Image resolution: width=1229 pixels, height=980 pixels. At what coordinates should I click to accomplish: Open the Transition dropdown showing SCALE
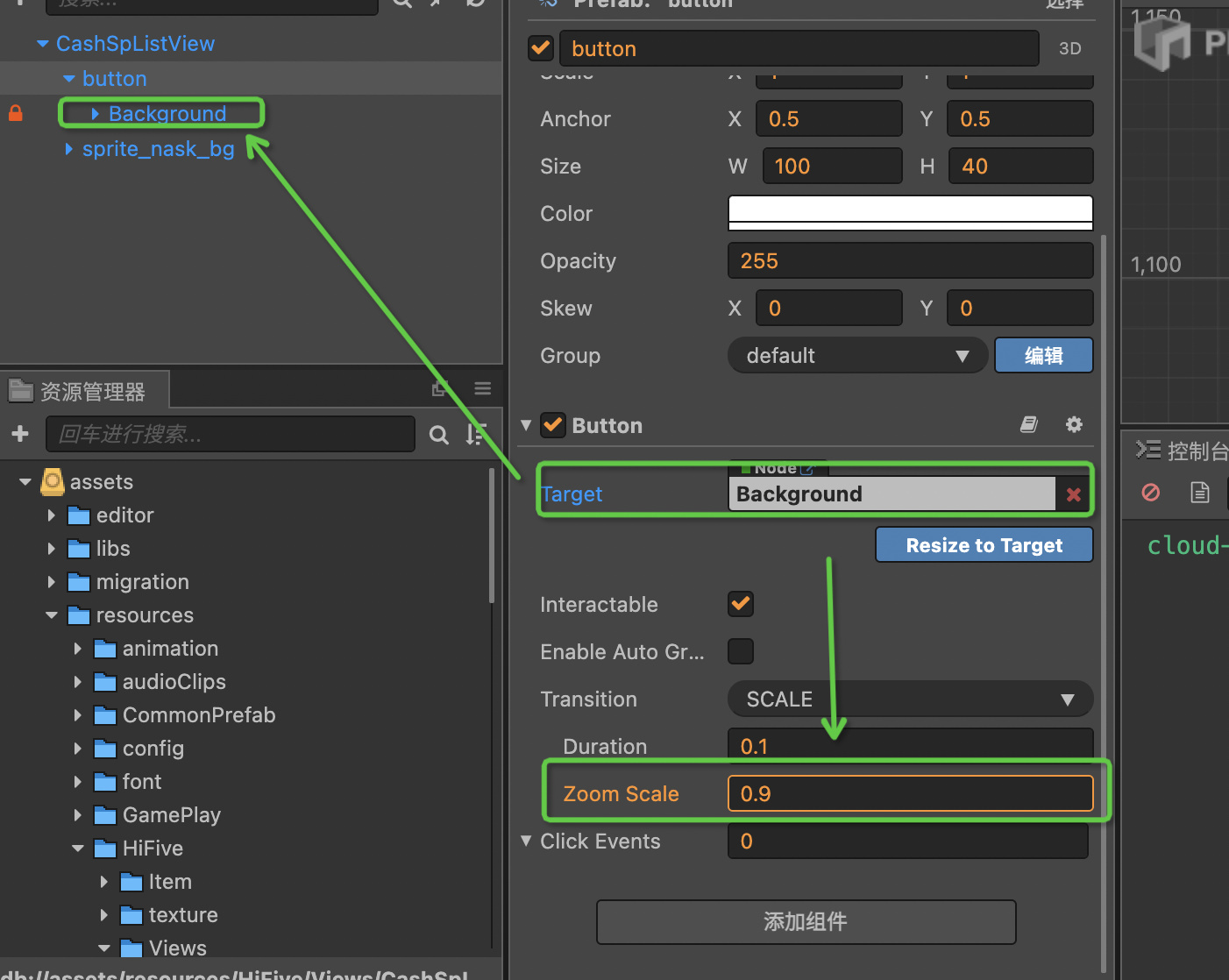(x=910, y=699)
